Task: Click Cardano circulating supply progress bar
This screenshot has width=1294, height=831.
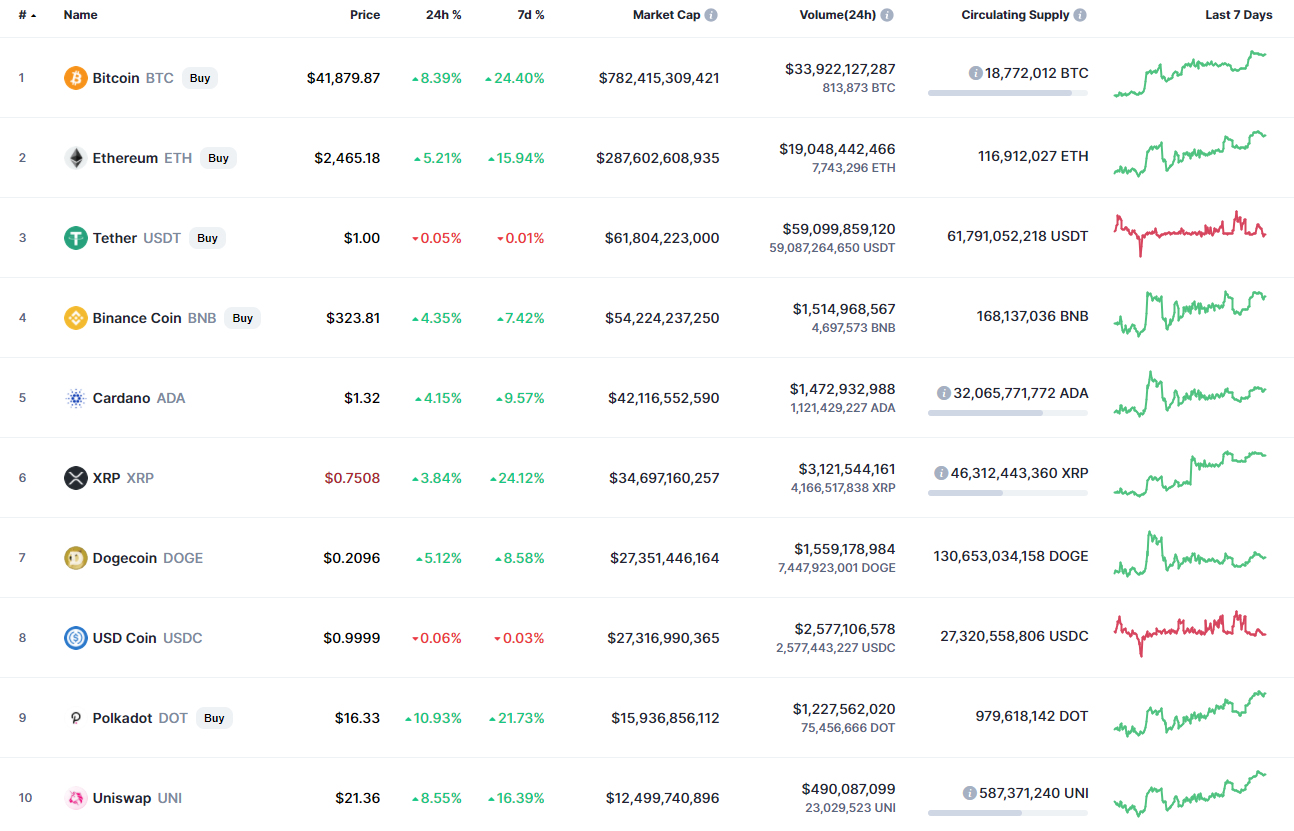Action: 1008,413
